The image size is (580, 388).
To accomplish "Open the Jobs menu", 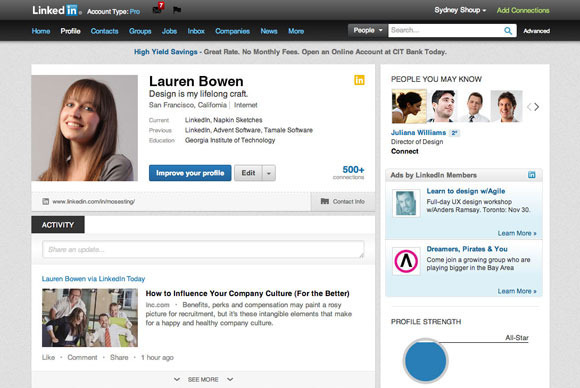I will point(169,31).
